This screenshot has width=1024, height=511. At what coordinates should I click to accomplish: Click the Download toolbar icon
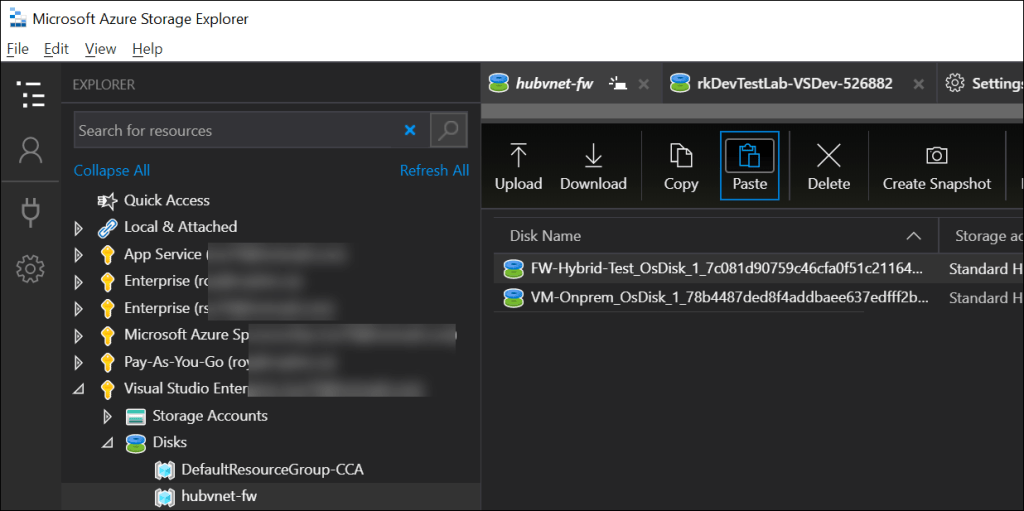[593, 166]
